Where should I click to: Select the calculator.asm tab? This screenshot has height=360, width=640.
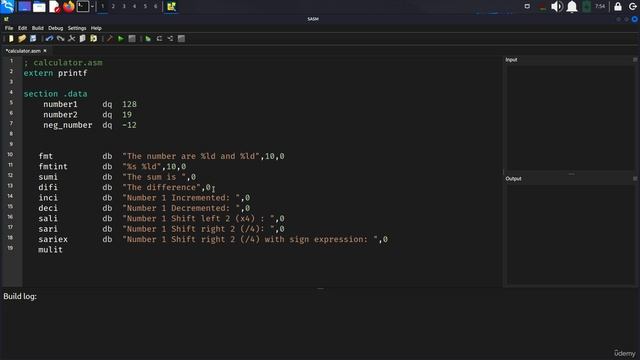click(23, 51)
